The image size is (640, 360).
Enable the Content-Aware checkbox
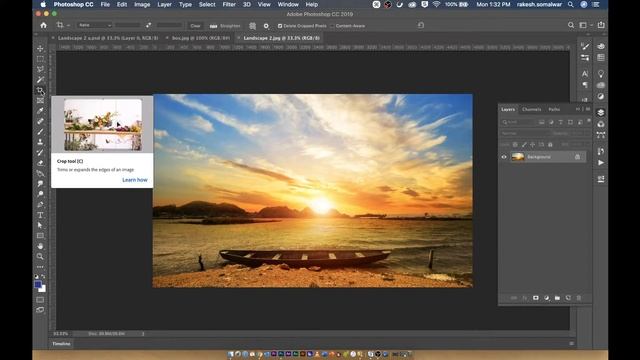pyautogui.click(x=332, y=26)
